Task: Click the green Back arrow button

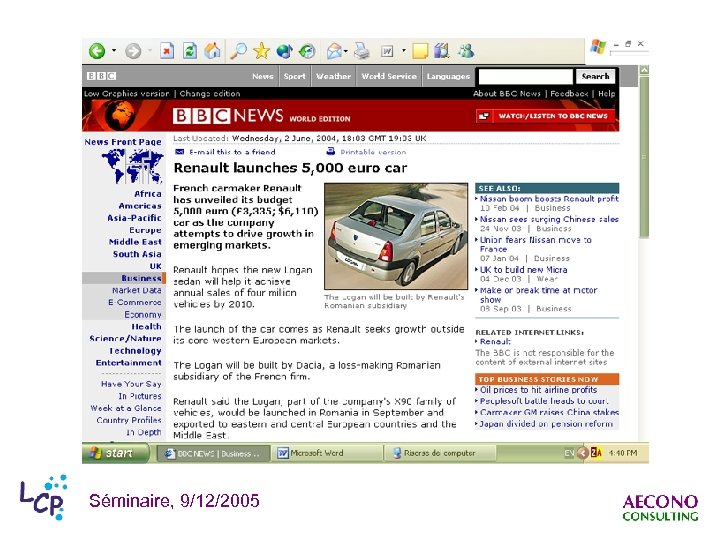Action: click(x=97, y=51)
